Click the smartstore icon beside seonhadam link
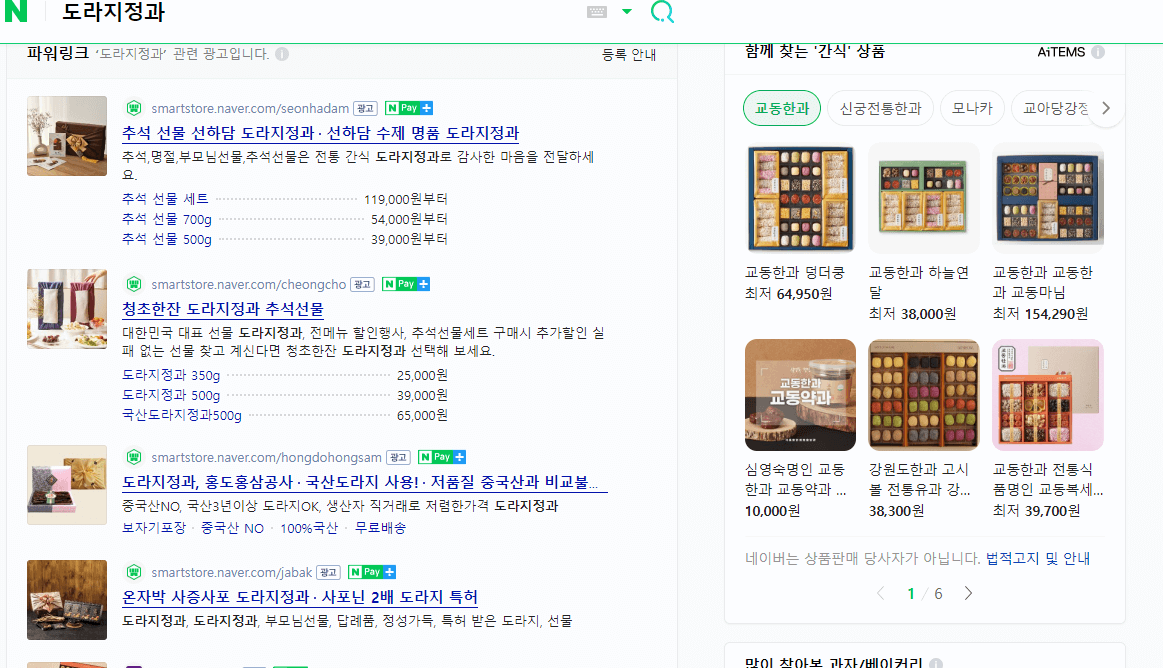Image resolution: width=1163 pixels, height=668 pixels. tap(135, 107)
